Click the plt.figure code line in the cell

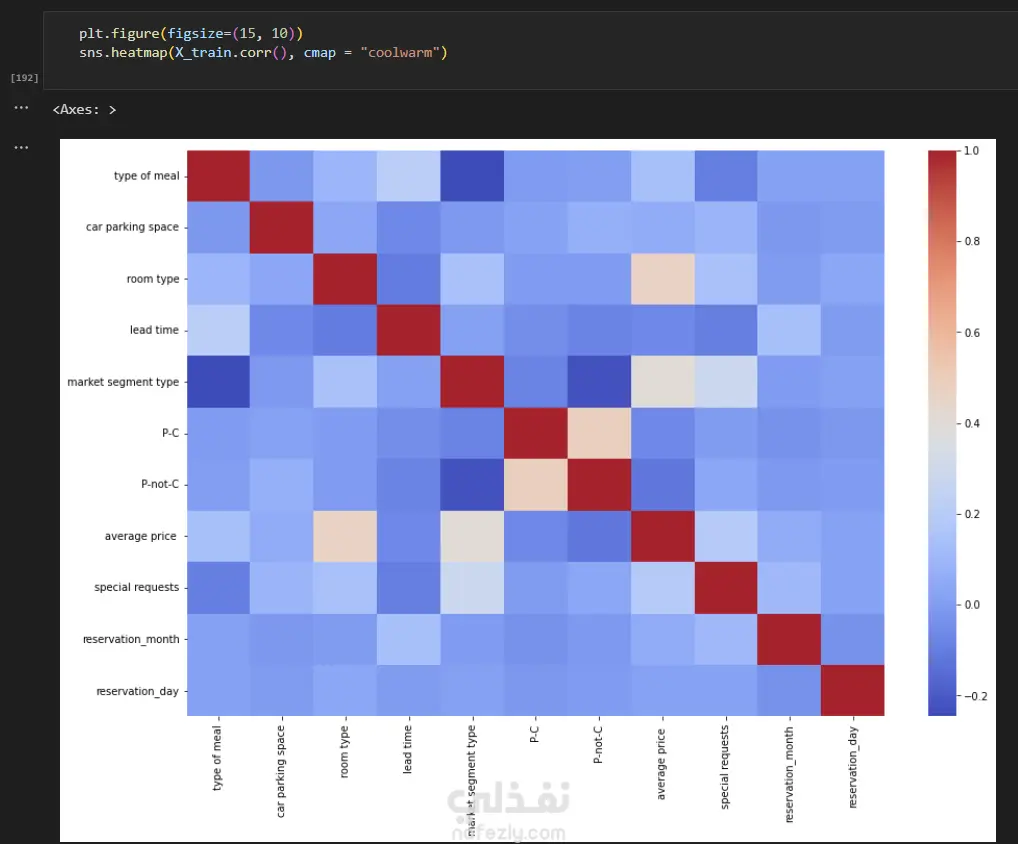(x=191, y=33)
